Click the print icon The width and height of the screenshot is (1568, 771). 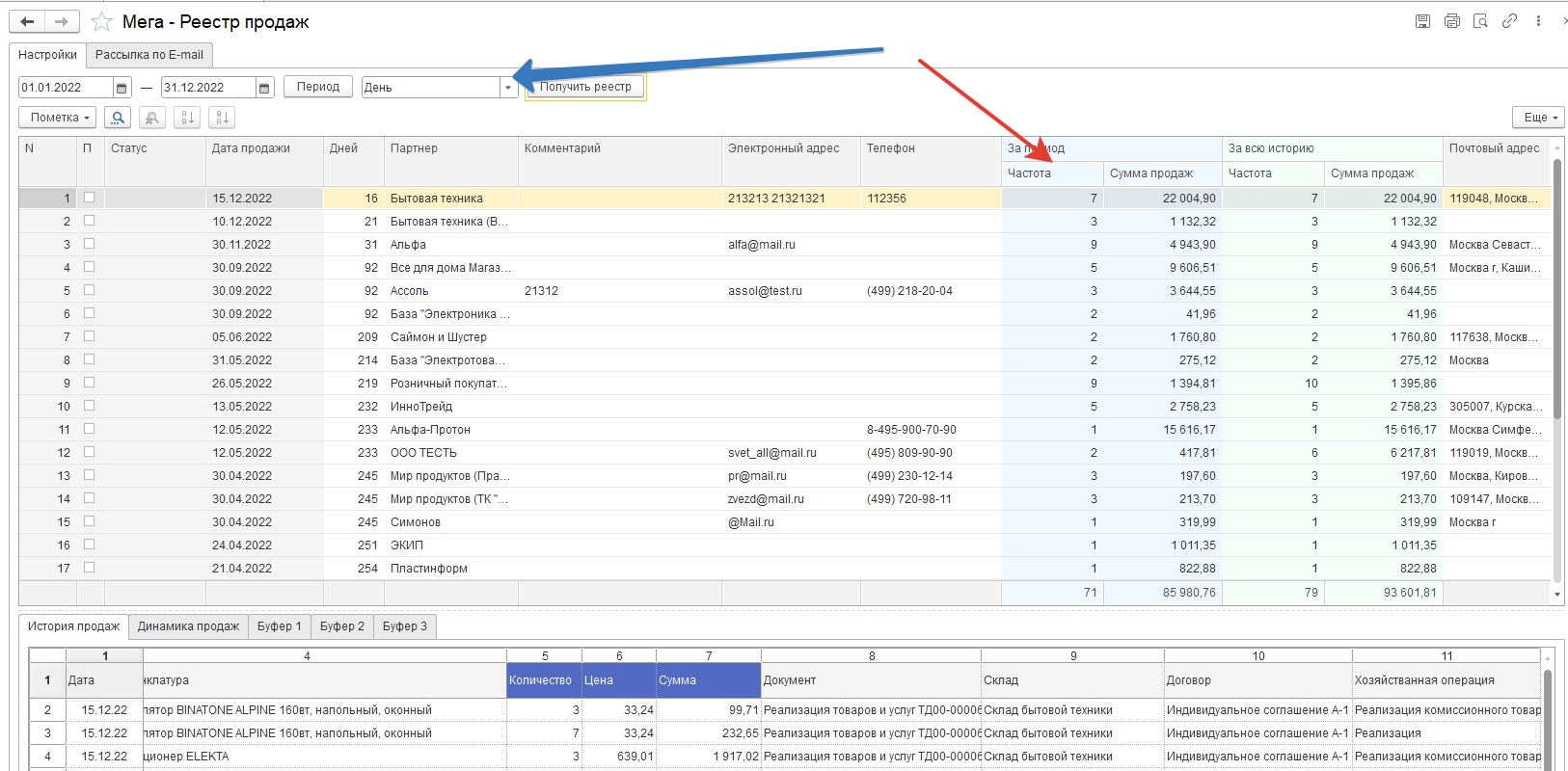[x=1451, y=21]
